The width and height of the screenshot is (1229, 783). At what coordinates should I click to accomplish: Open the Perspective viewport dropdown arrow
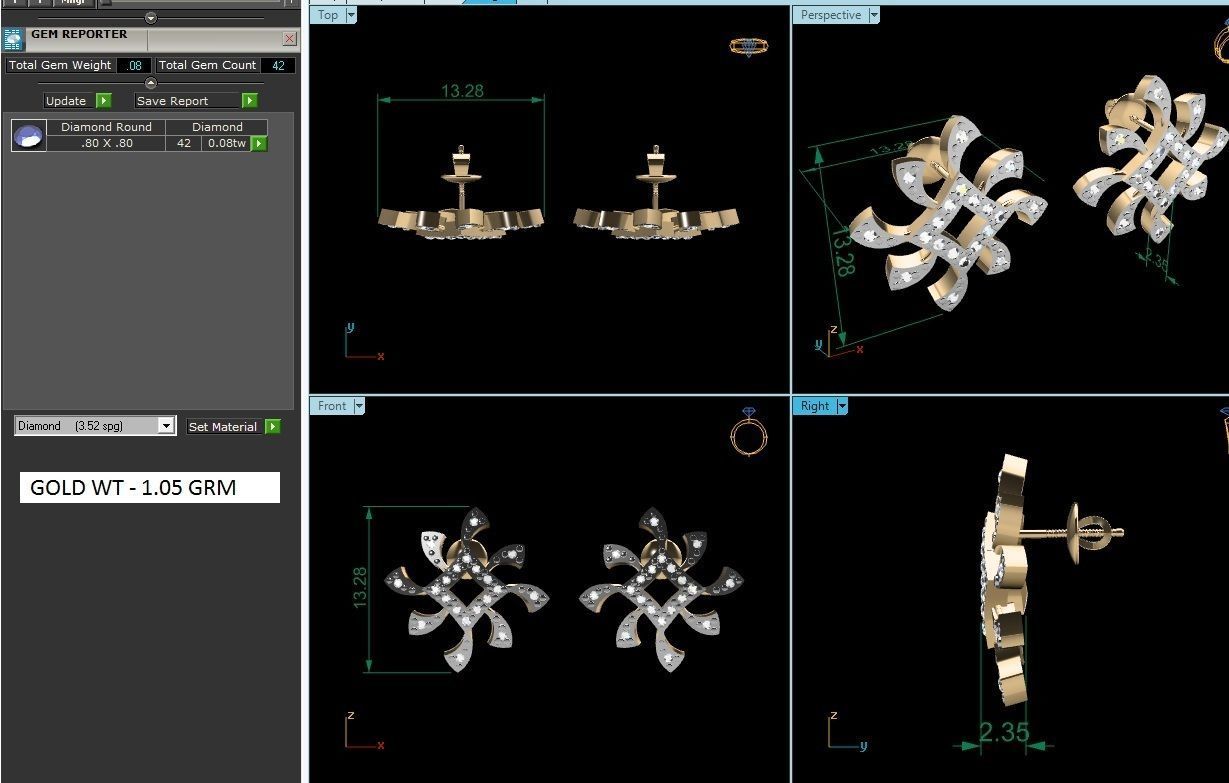pyautogui.click(x=874, y=15)
